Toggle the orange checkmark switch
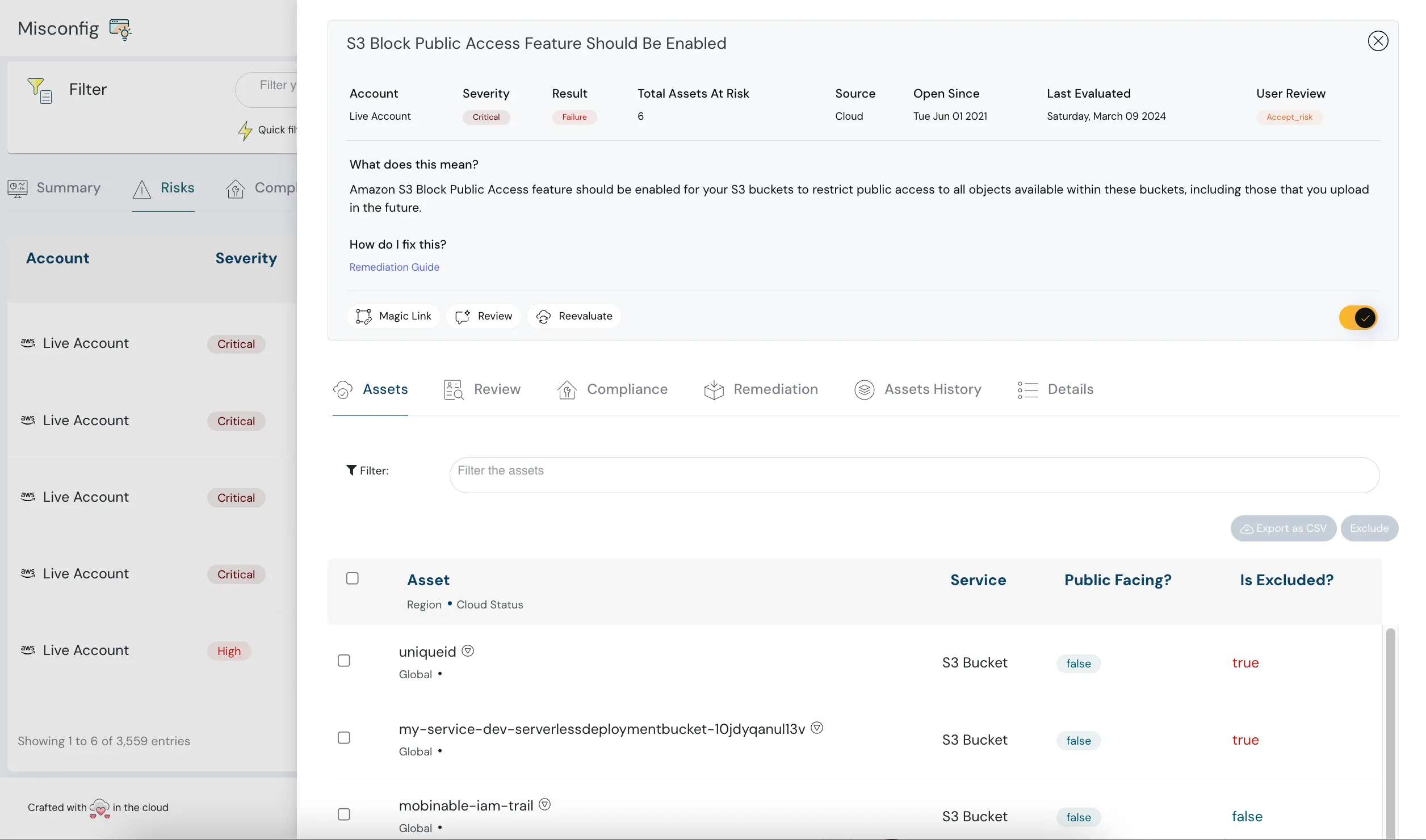The image size is (1426, 840). click(x=1358, y=318)
